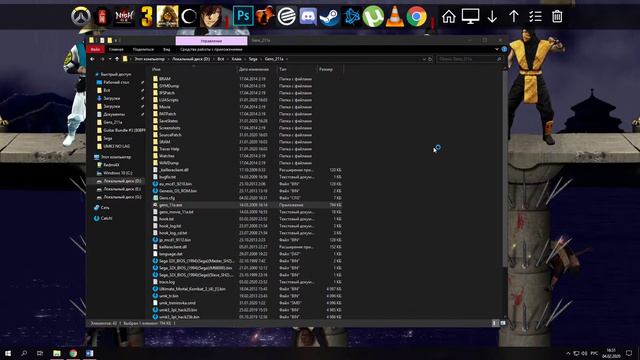Viewport: 640px width, 360px height.
Task: Open the Вид ribbon tab
Action: (167, 49)
